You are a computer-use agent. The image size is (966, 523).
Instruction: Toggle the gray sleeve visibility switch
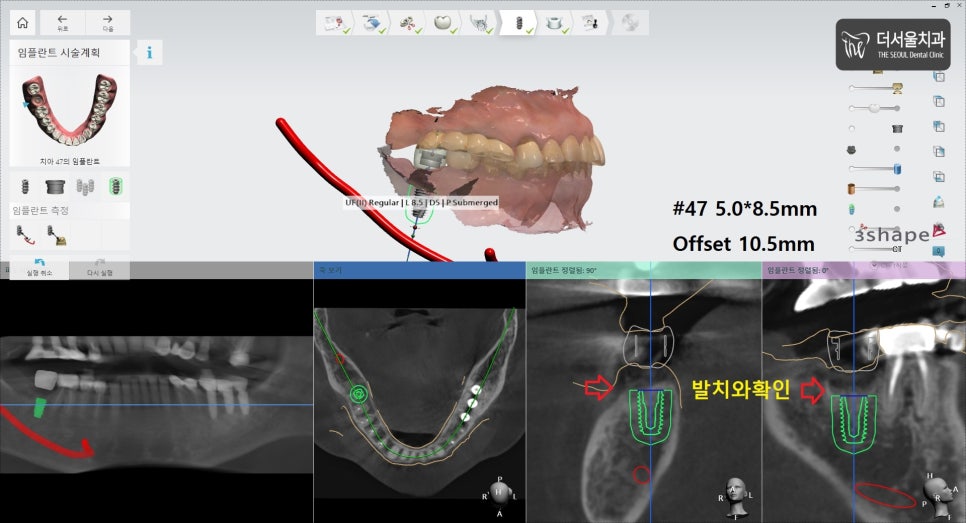[x=875, y=128]
